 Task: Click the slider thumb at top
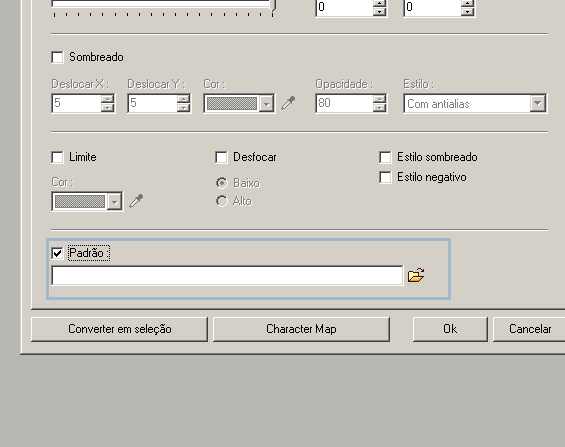[273, 6]
